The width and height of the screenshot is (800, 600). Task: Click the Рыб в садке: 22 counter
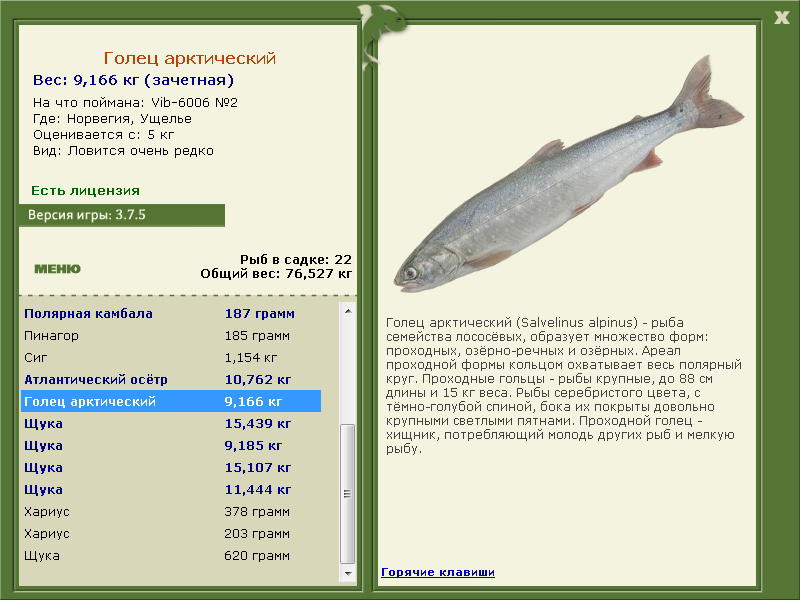[296, 259]
